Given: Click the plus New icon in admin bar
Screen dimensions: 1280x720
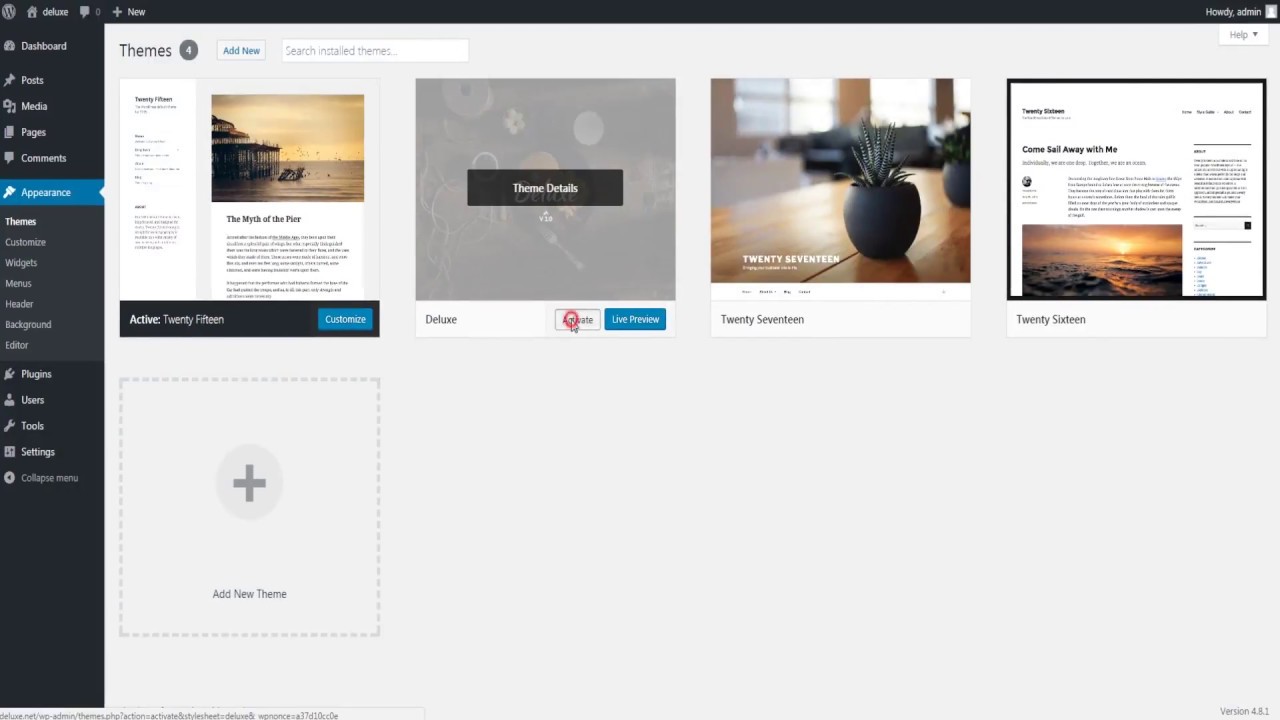Looking at the screenshot, I should [117, 12].
